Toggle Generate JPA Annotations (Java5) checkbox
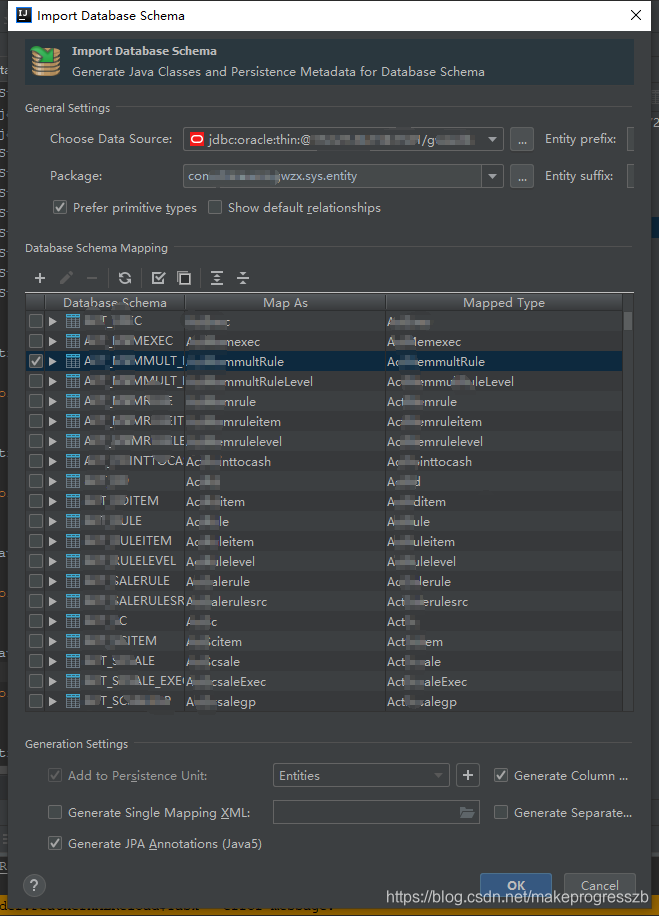The width and height of the screenshot is (659, 916). click(x=54, y=844)
